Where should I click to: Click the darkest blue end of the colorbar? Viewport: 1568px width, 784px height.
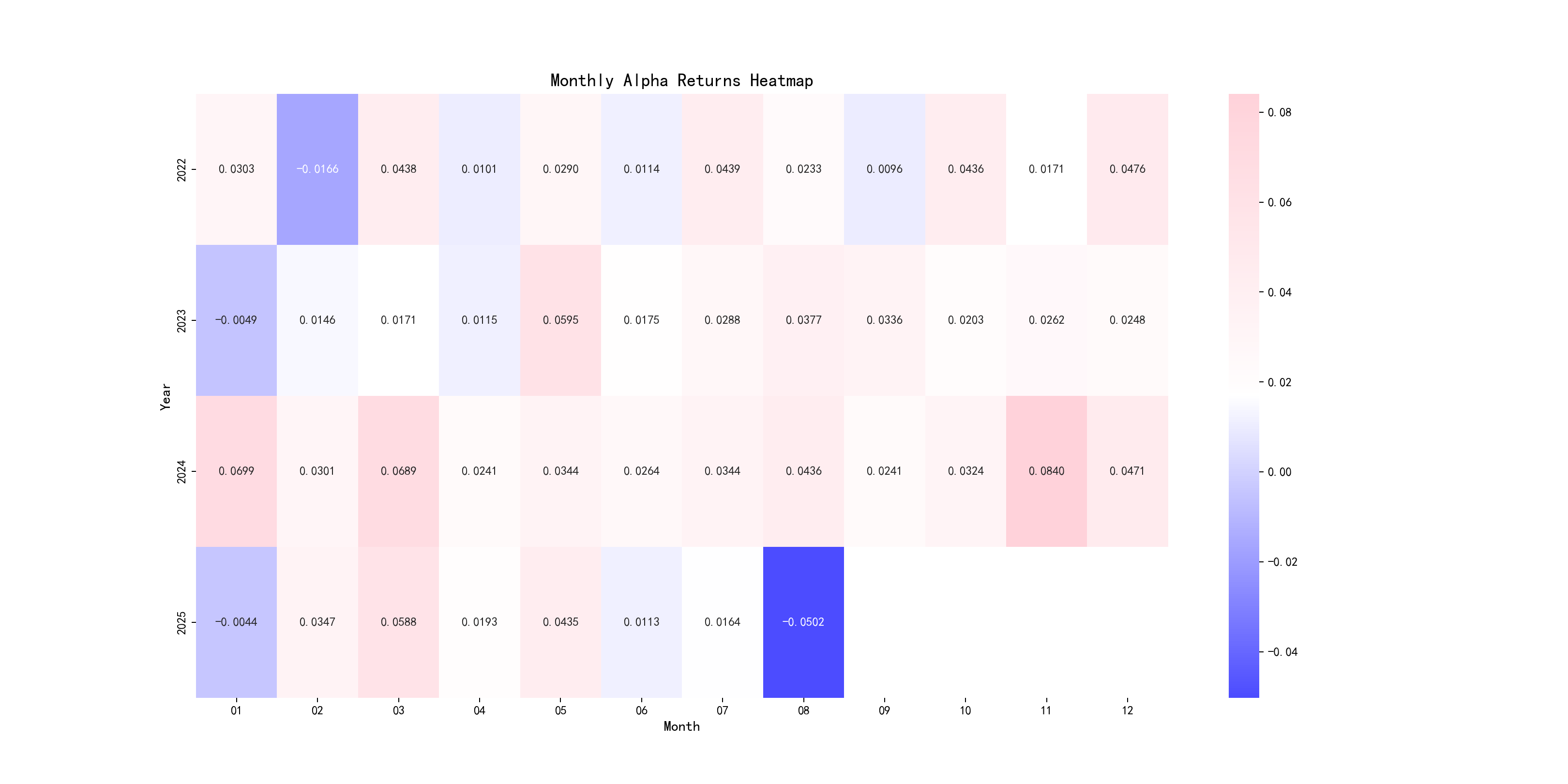point(1243,693)
